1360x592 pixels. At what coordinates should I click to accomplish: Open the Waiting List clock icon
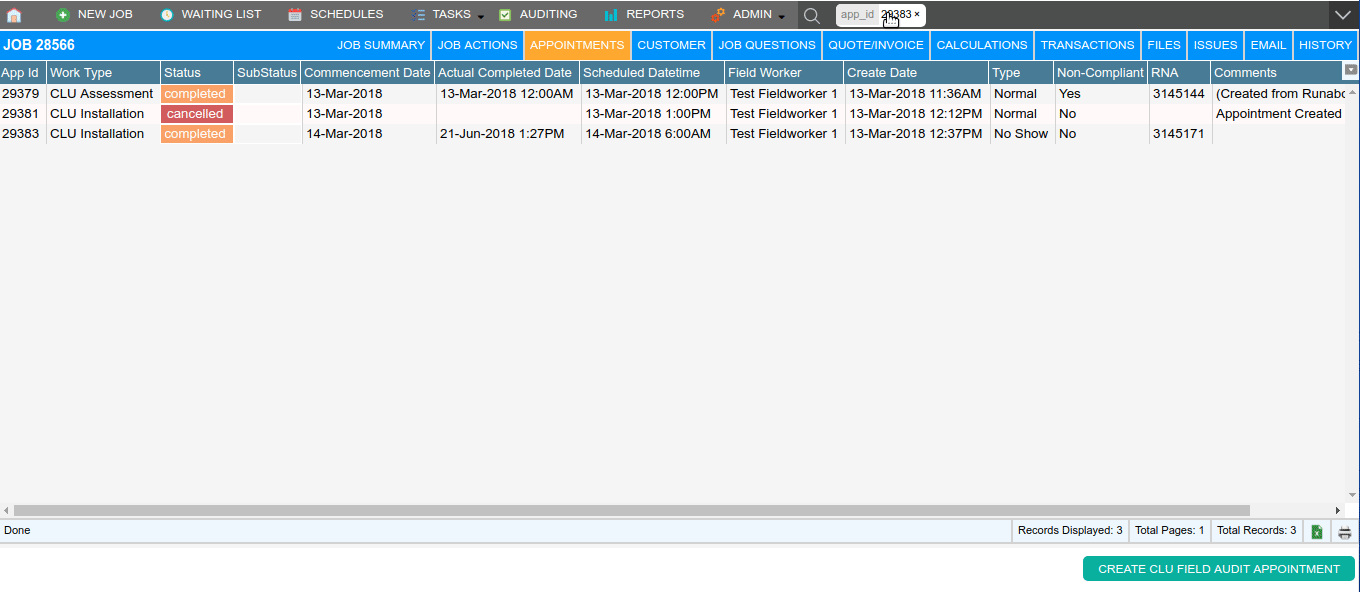(167, 15)
